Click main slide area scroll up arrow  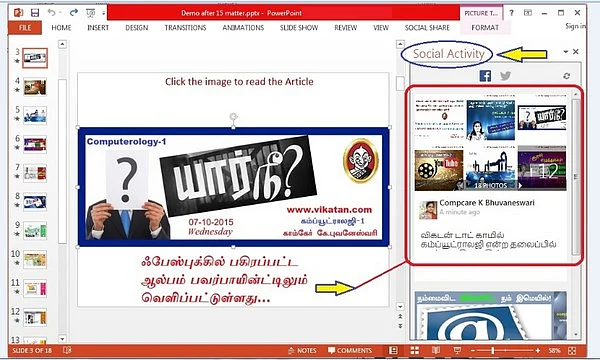coord(400,44)
